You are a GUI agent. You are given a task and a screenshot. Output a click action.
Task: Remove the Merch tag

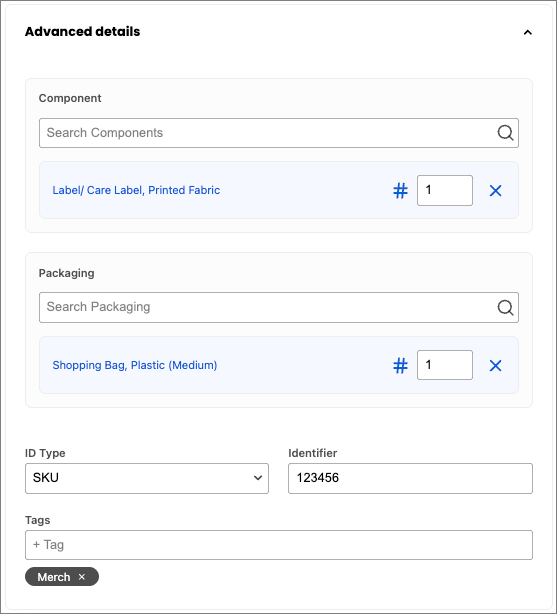click(81, 576)
